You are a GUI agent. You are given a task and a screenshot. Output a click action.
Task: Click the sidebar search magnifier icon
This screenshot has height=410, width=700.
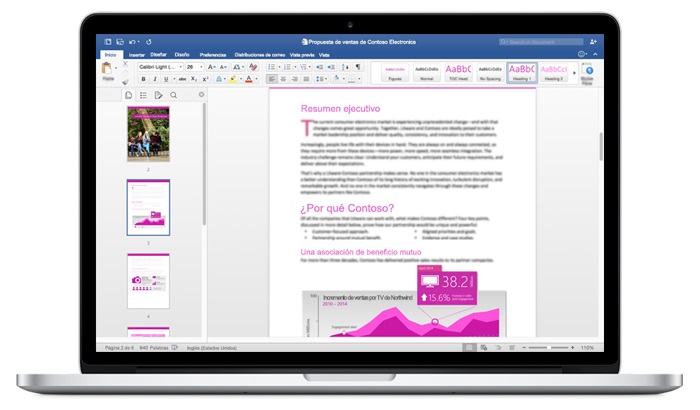point(173,95)
